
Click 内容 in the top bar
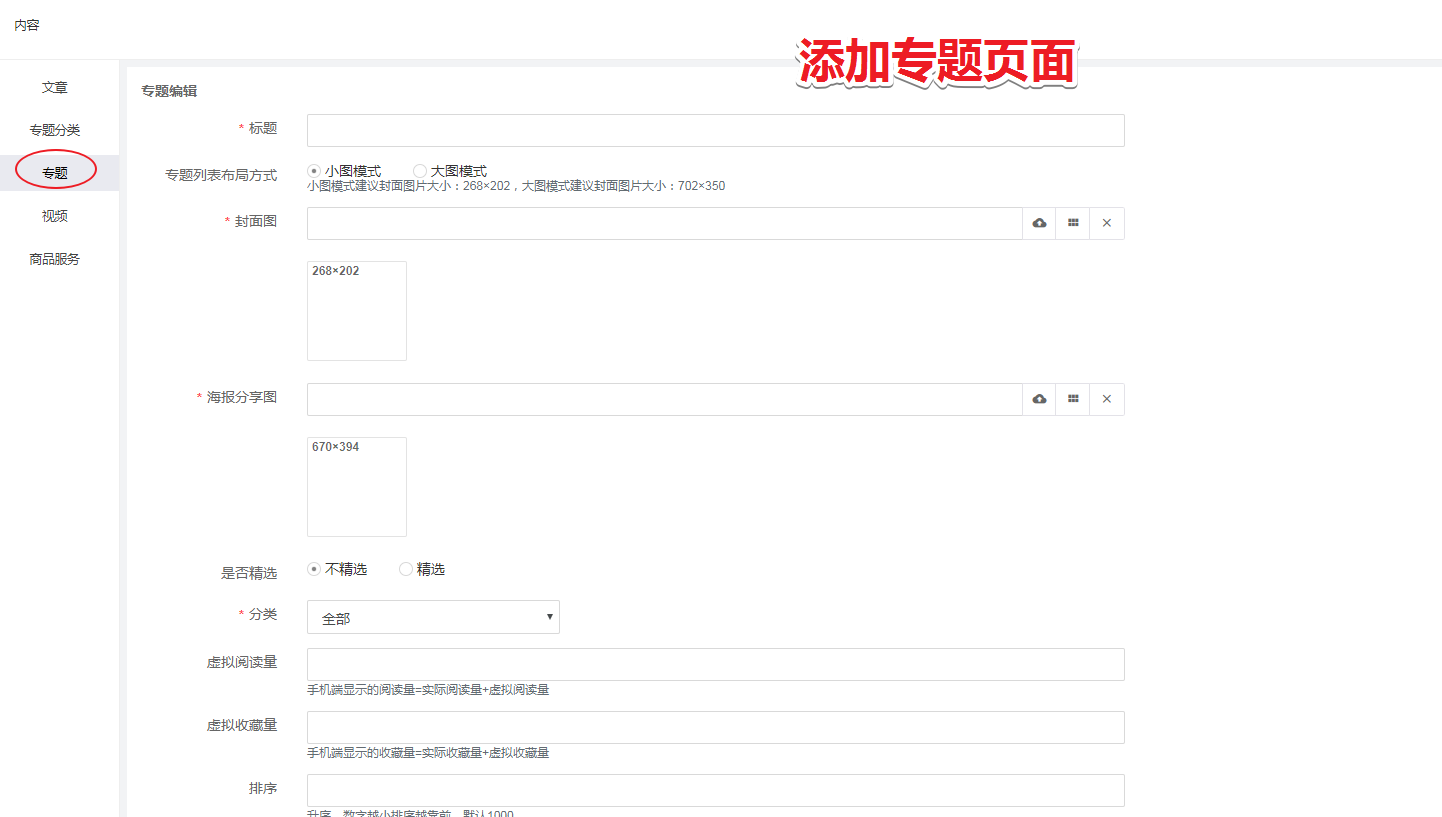point(27,25)
